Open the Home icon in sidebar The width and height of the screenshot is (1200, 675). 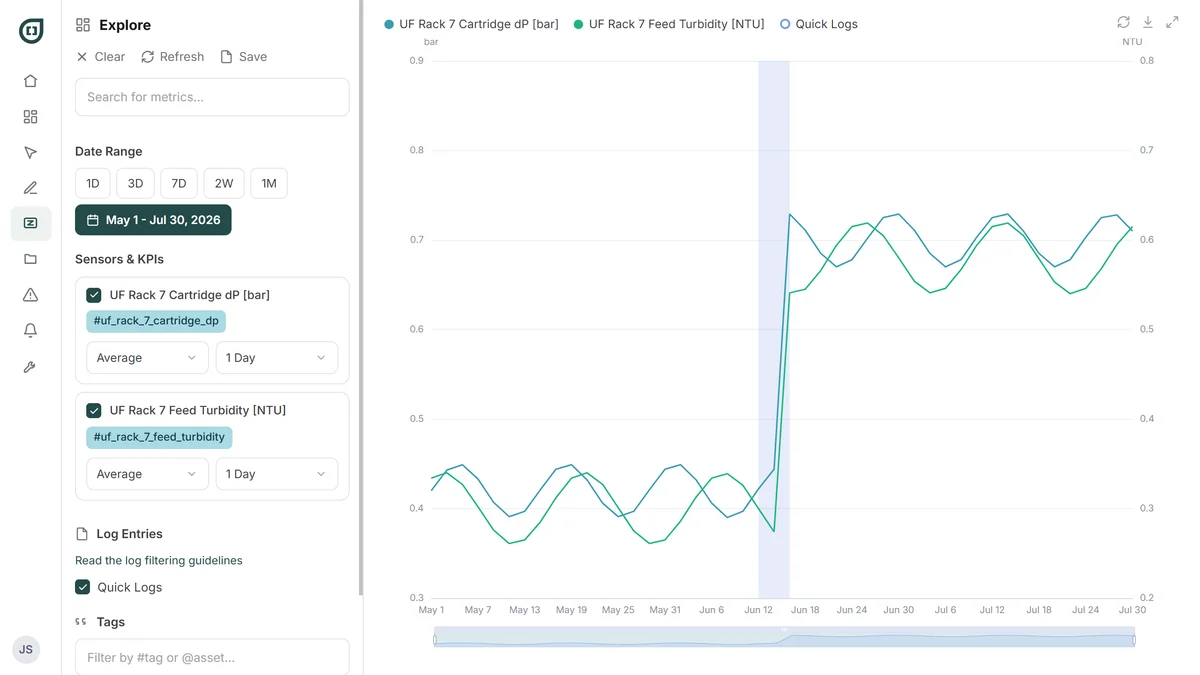30,81
